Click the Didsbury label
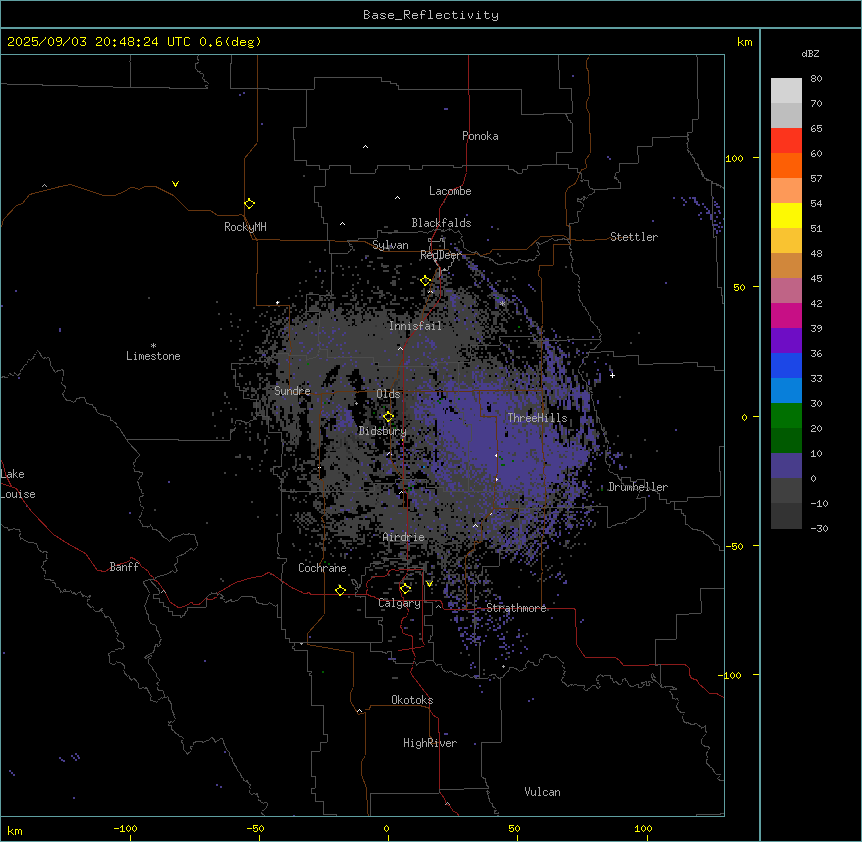Image resolution: width=862 pixels, height=842 pixels. [383, 431]
